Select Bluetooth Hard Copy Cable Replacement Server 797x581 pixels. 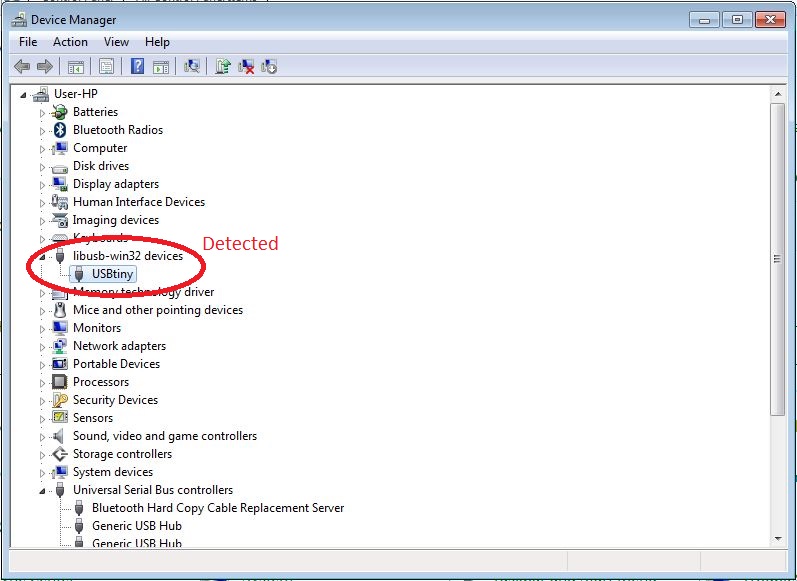click(218, 508)
